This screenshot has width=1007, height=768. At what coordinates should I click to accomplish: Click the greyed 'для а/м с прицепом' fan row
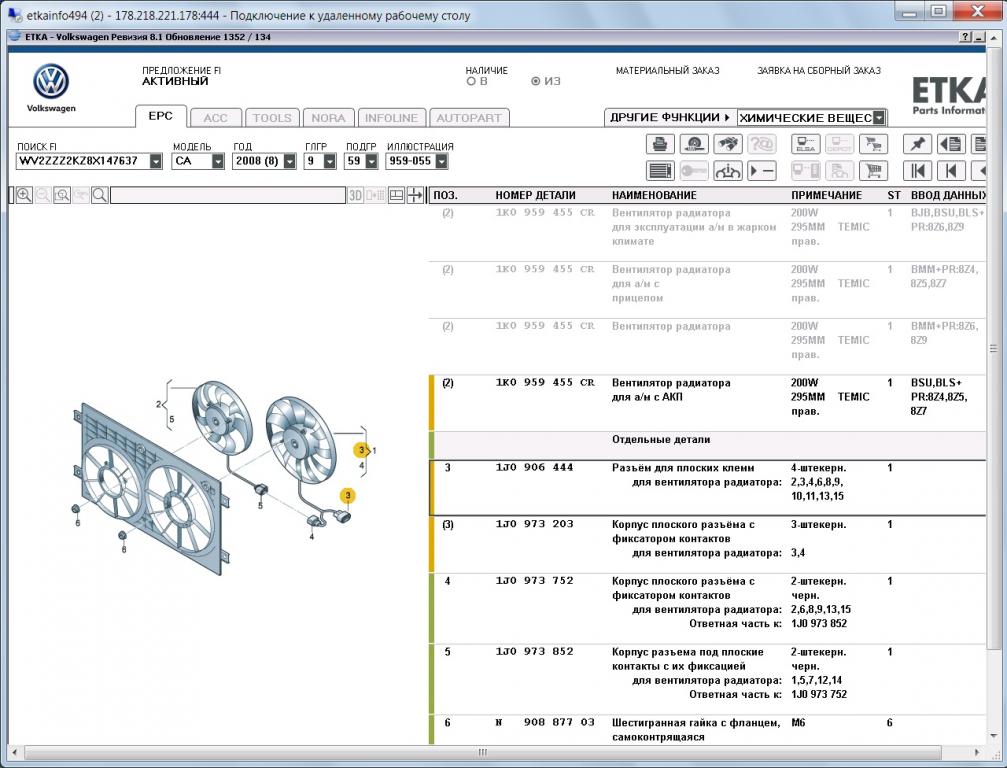pyautogui.click(x=707, y=290)
